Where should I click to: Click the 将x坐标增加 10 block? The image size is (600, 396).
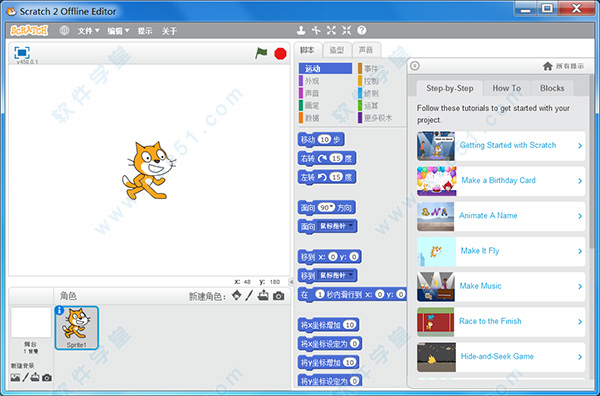328,325
